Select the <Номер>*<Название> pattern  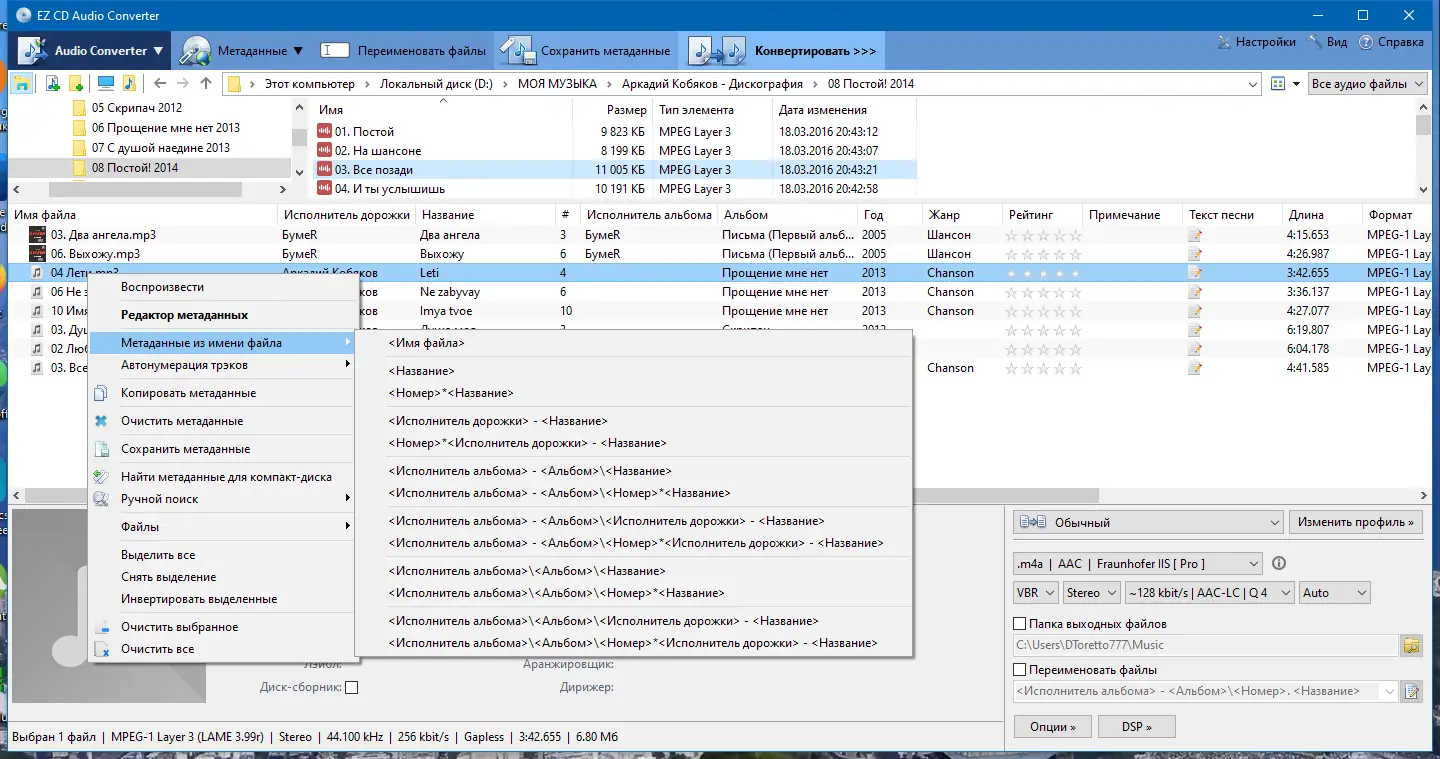click(634, 393)
